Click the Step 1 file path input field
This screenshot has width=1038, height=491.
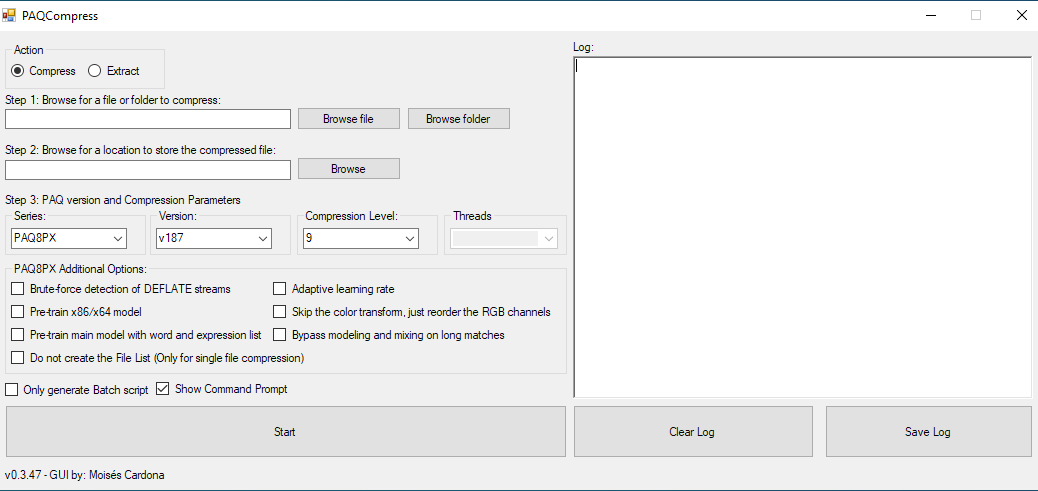[x=148, y=119]
